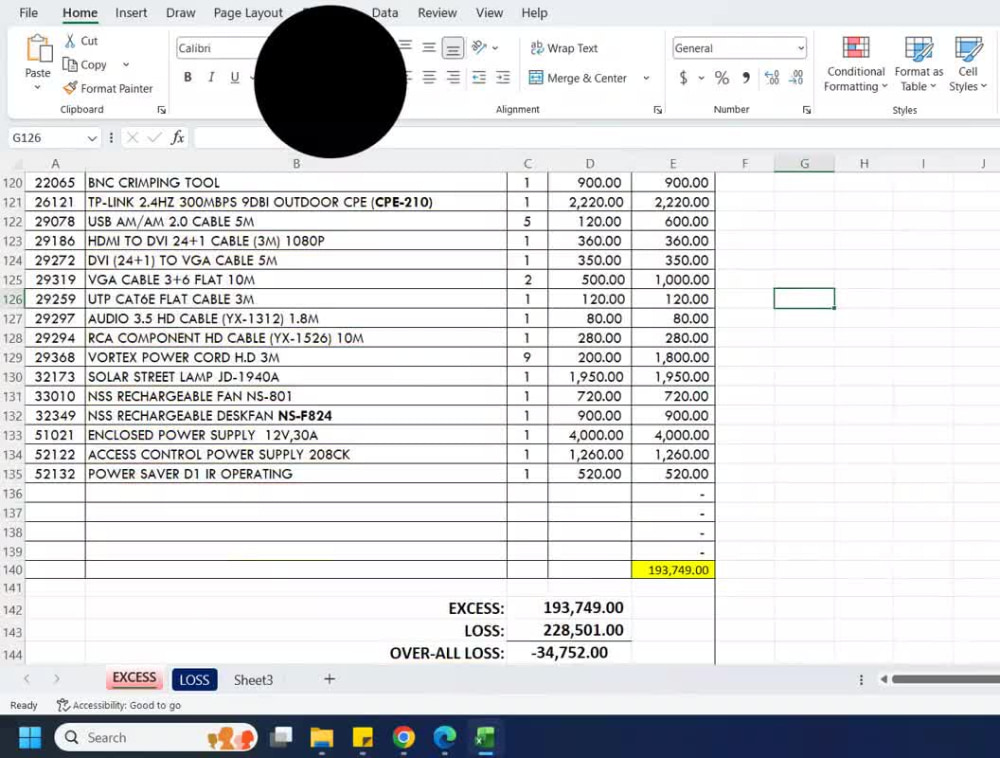Viewport: 1000px width, 758px height.
Task: Open Alignment settings dialog launcher
Action: point(658,110)
